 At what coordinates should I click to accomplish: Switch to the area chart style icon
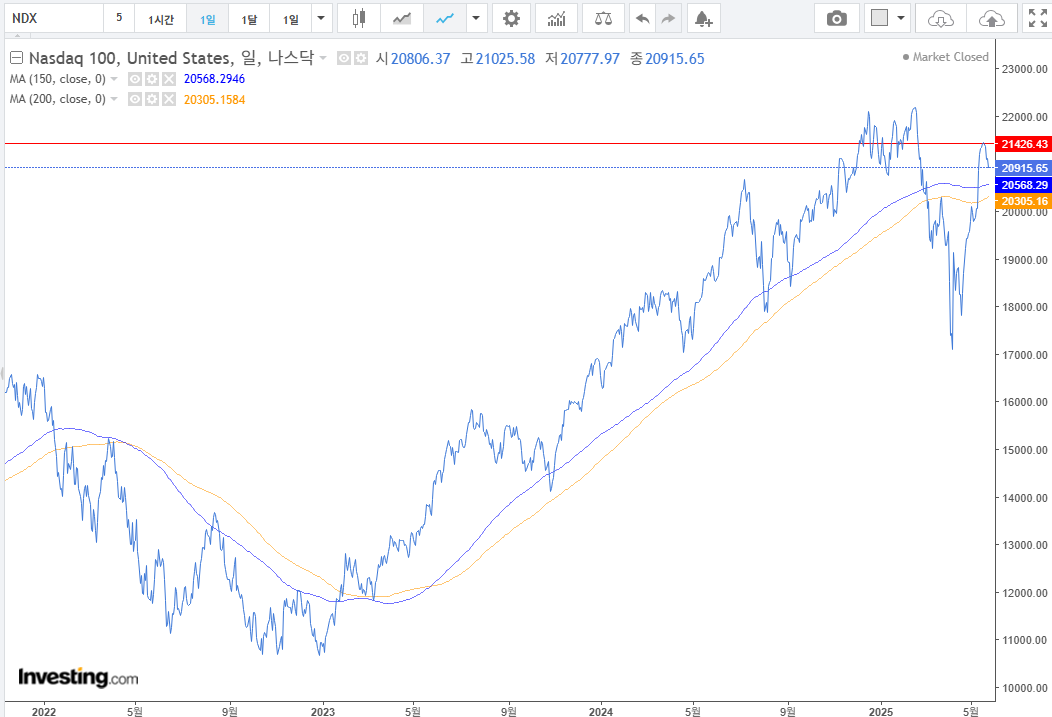pos(402,19)
